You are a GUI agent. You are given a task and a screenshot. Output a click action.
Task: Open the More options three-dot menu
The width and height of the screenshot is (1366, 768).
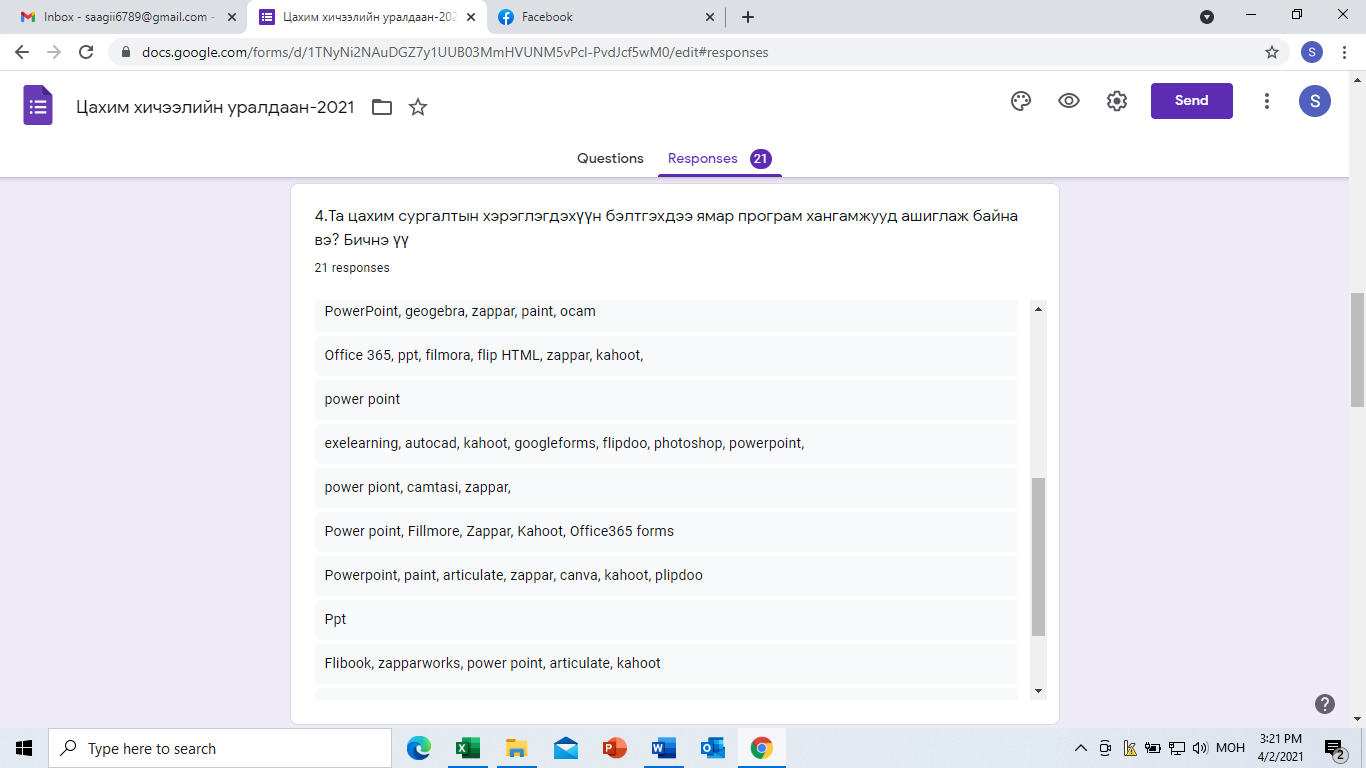1267,101
